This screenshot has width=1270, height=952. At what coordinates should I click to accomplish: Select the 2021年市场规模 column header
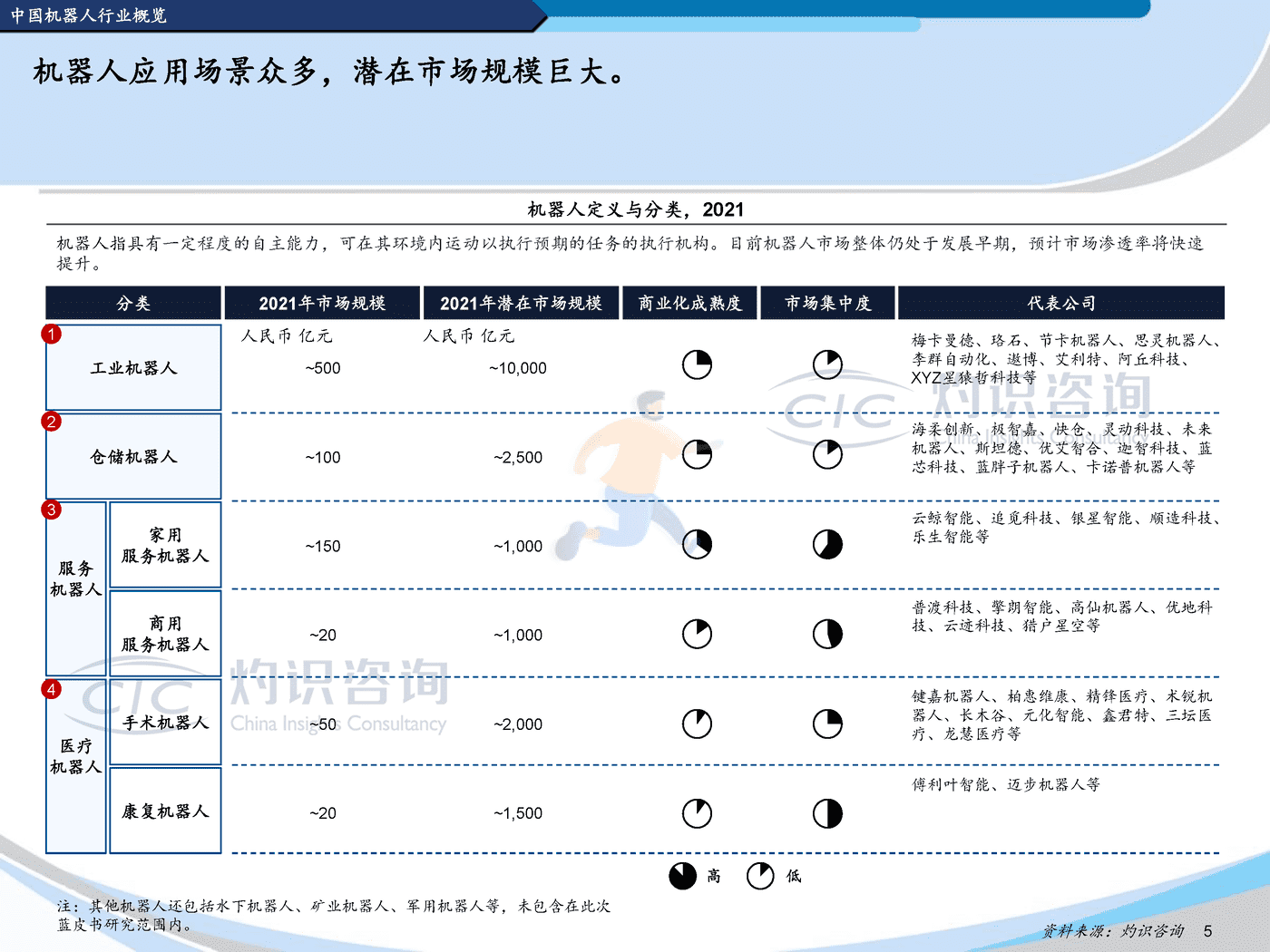(322, 303)
